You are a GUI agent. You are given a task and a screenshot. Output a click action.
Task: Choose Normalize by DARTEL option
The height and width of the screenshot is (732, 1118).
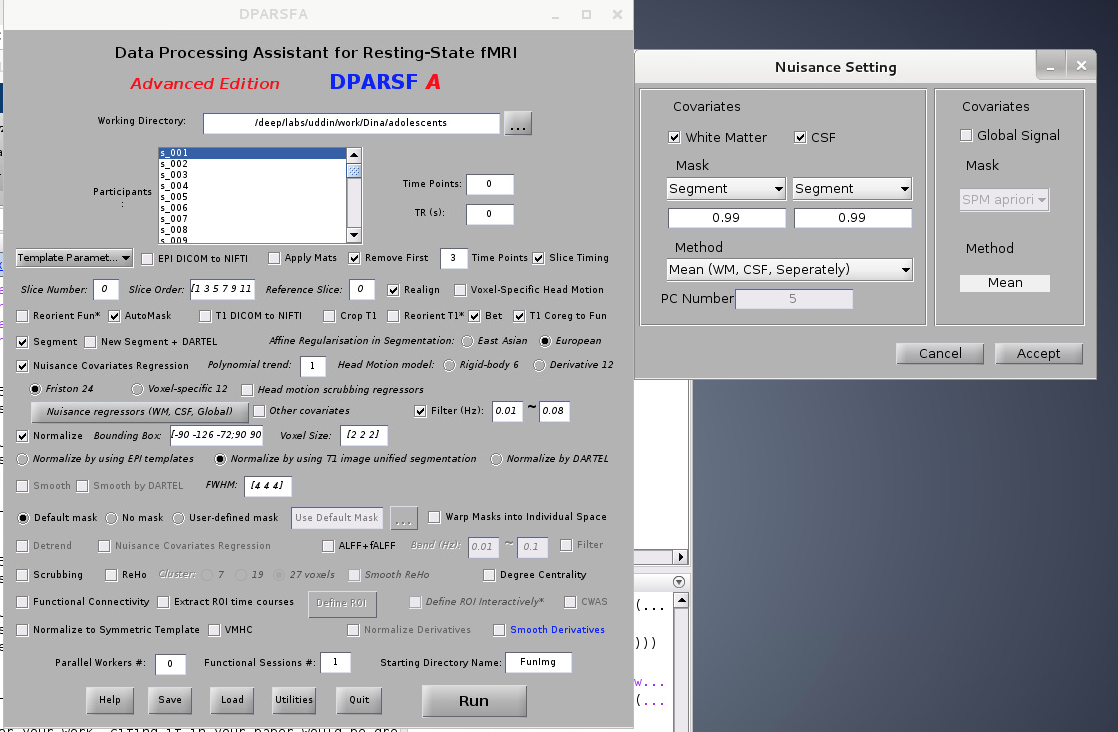[x=496, y=460]
